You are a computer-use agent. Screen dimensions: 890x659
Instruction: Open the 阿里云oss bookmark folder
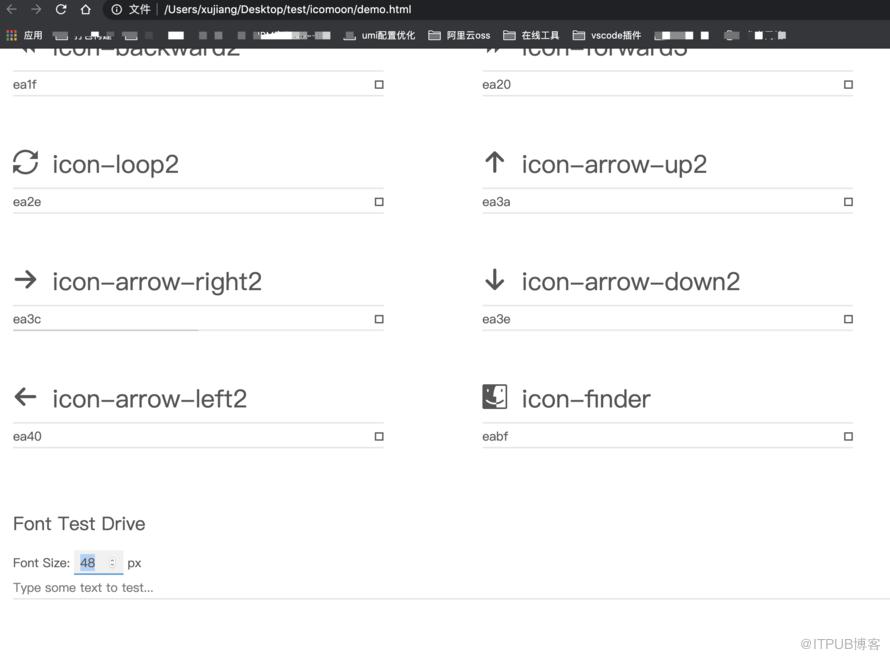459,35
